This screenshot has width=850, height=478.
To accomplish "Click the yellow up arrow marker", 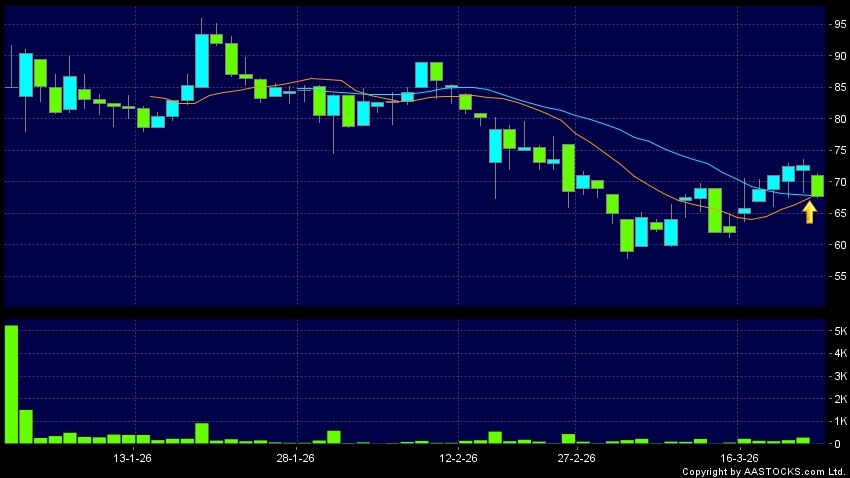I will coord(810,211).
